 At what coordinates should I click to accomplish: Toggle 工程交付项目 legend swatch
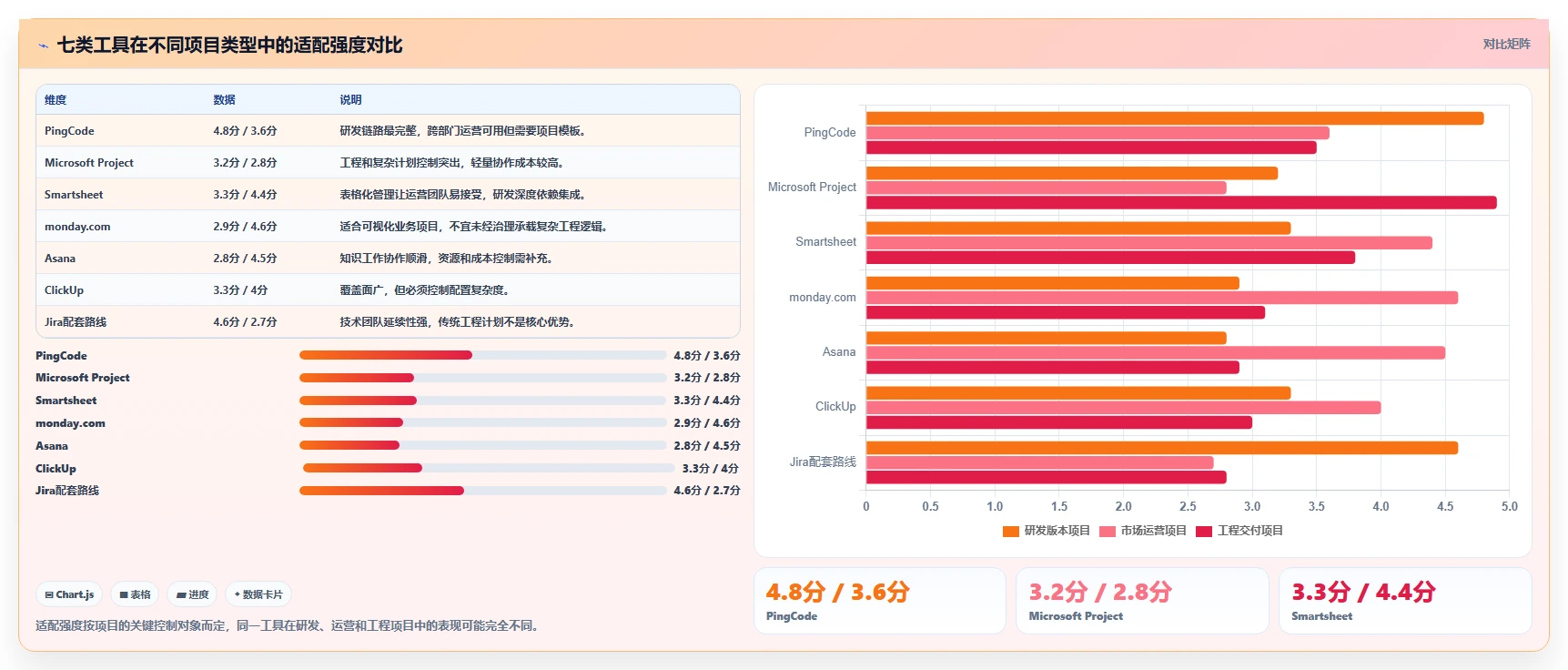coord(1203,531)
